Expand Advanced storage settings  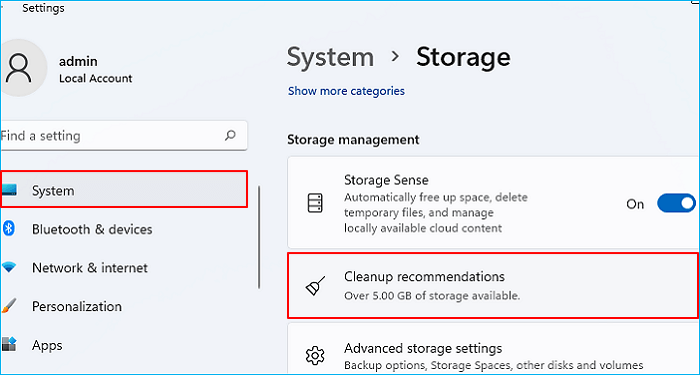tap(493, 349)
